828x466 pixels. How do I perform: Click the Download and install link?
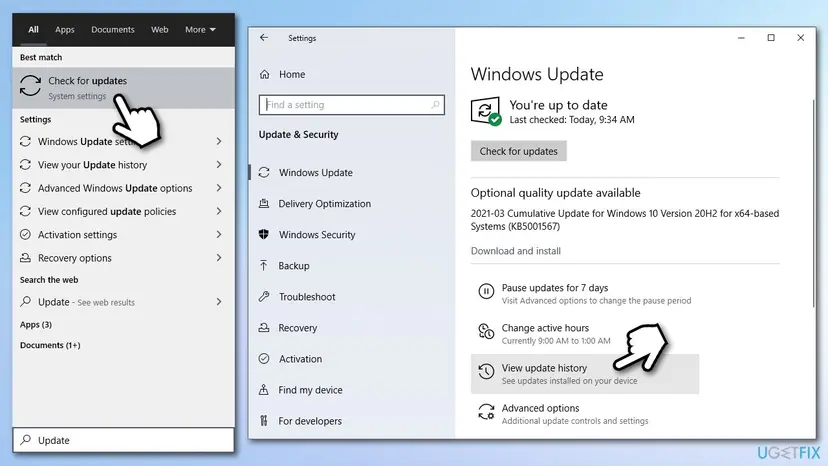[x=515, y=251]
